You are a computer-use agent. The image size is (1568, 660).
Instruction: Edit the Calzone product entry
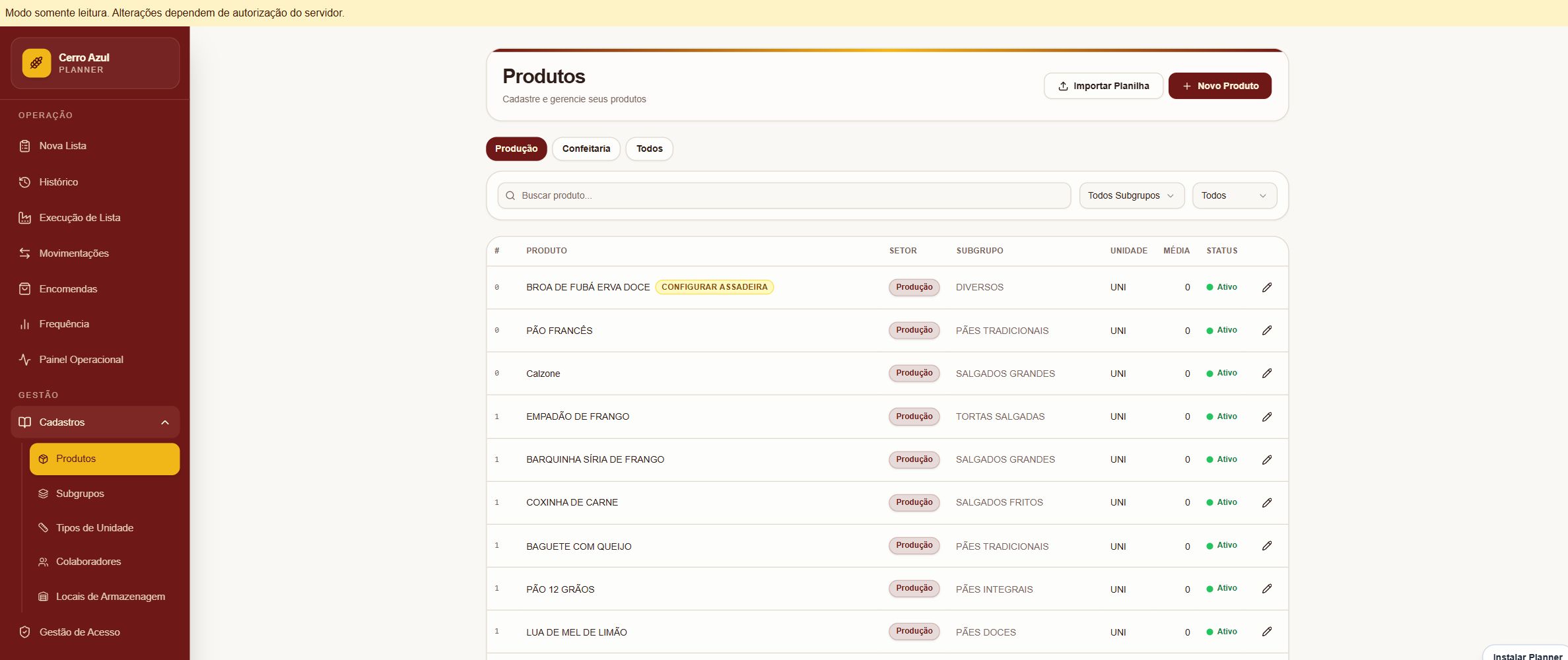(1266, 373)
